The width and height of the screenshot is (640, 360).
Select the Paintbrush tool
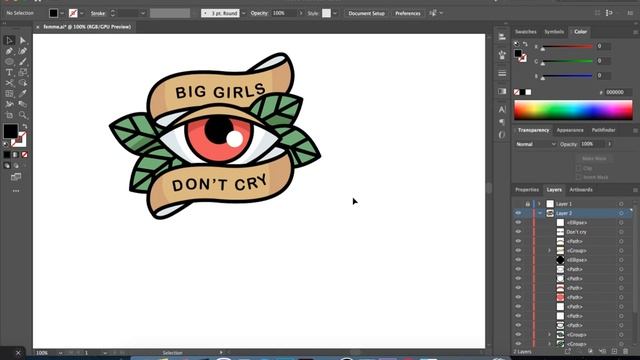(x=23, y=62)
